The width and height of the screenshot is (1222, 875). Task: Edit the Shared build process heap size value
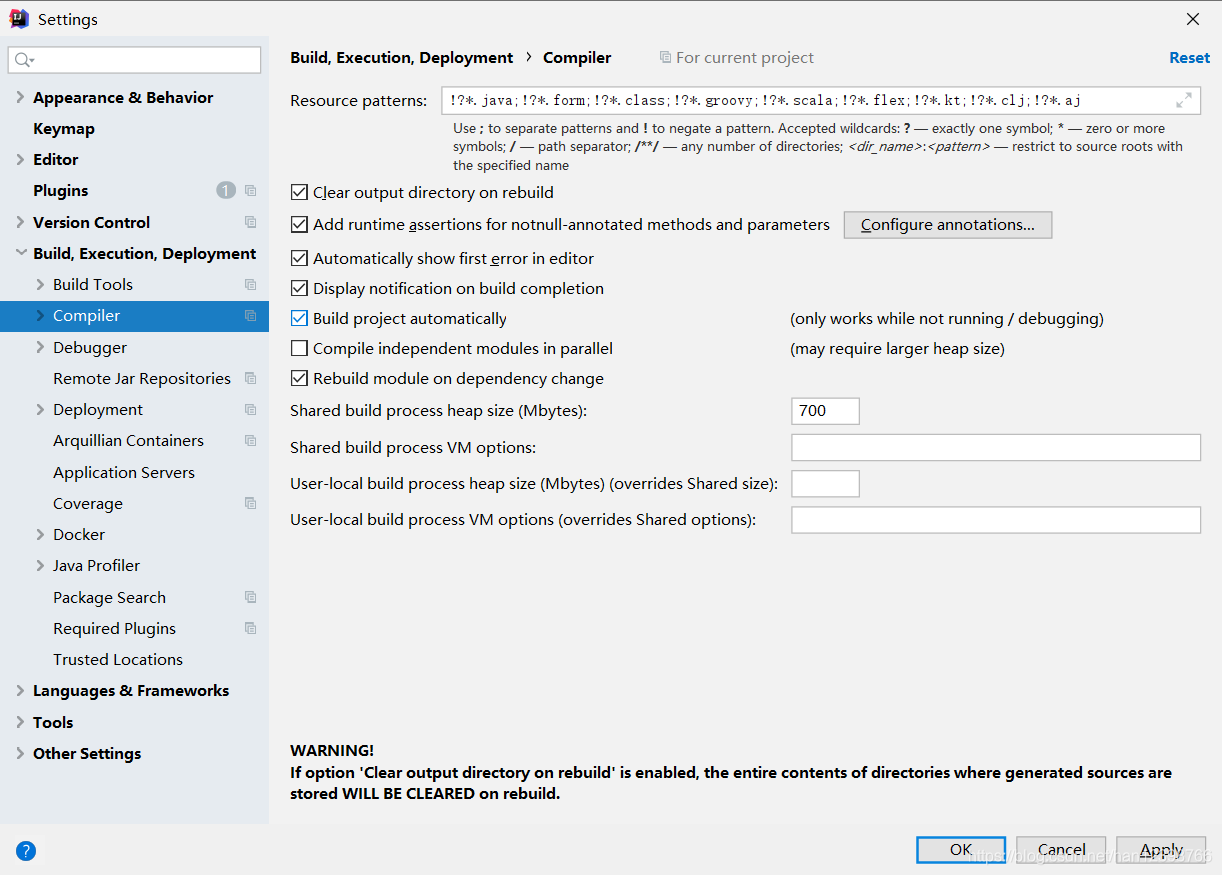pyautogui.click(x=825, y=410)
